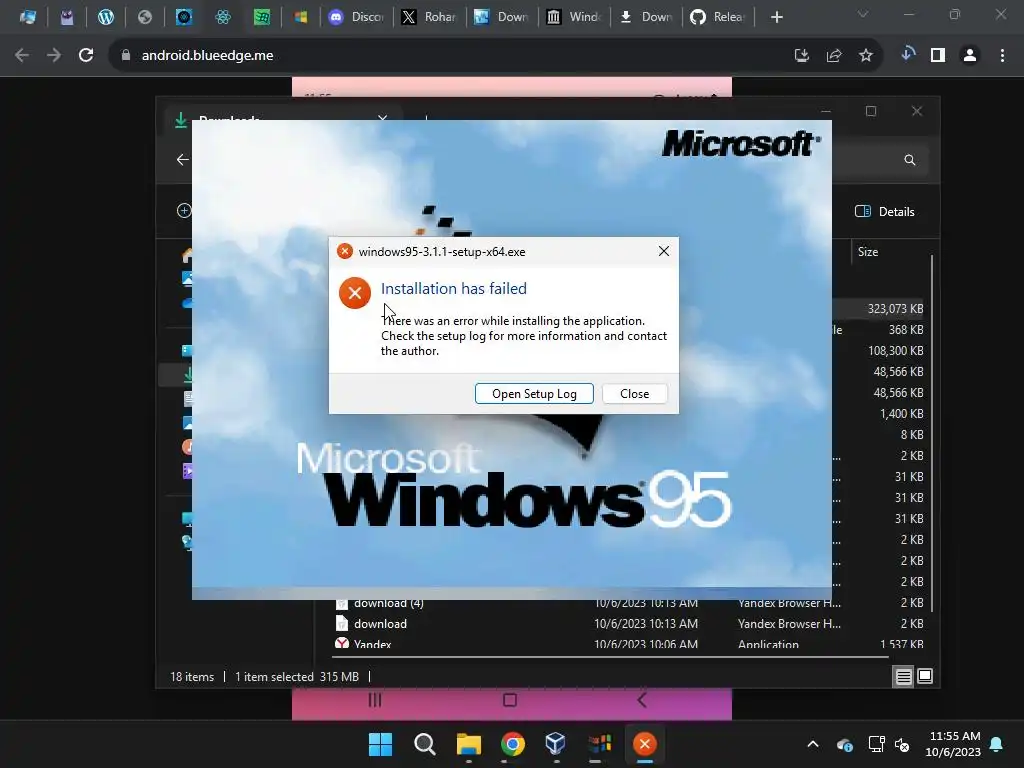Select the Yandex application file
Image resolution: width=1024 pixels, height=768 pixels.
point(628,644)
